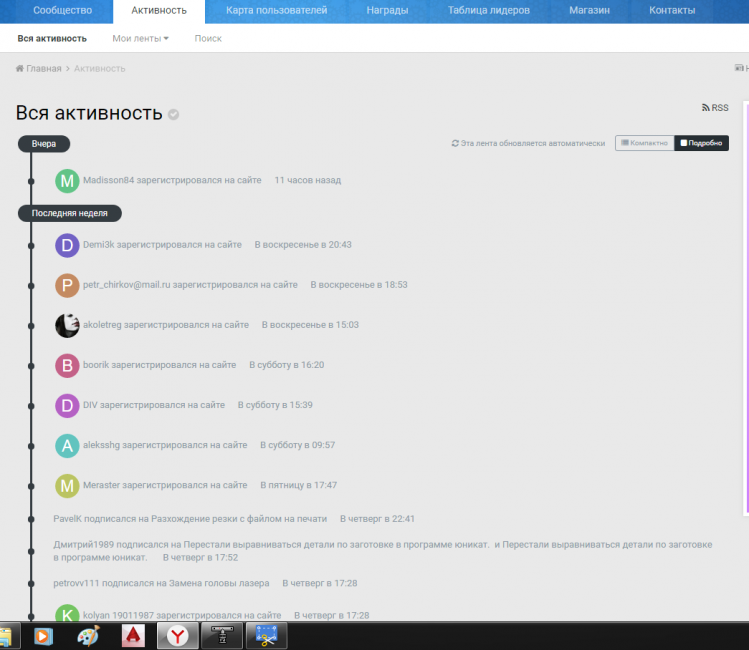This screenshot has width=749, height=650.
Task: Click the Home icon in the breadcrumb
Action: [20, 69]
